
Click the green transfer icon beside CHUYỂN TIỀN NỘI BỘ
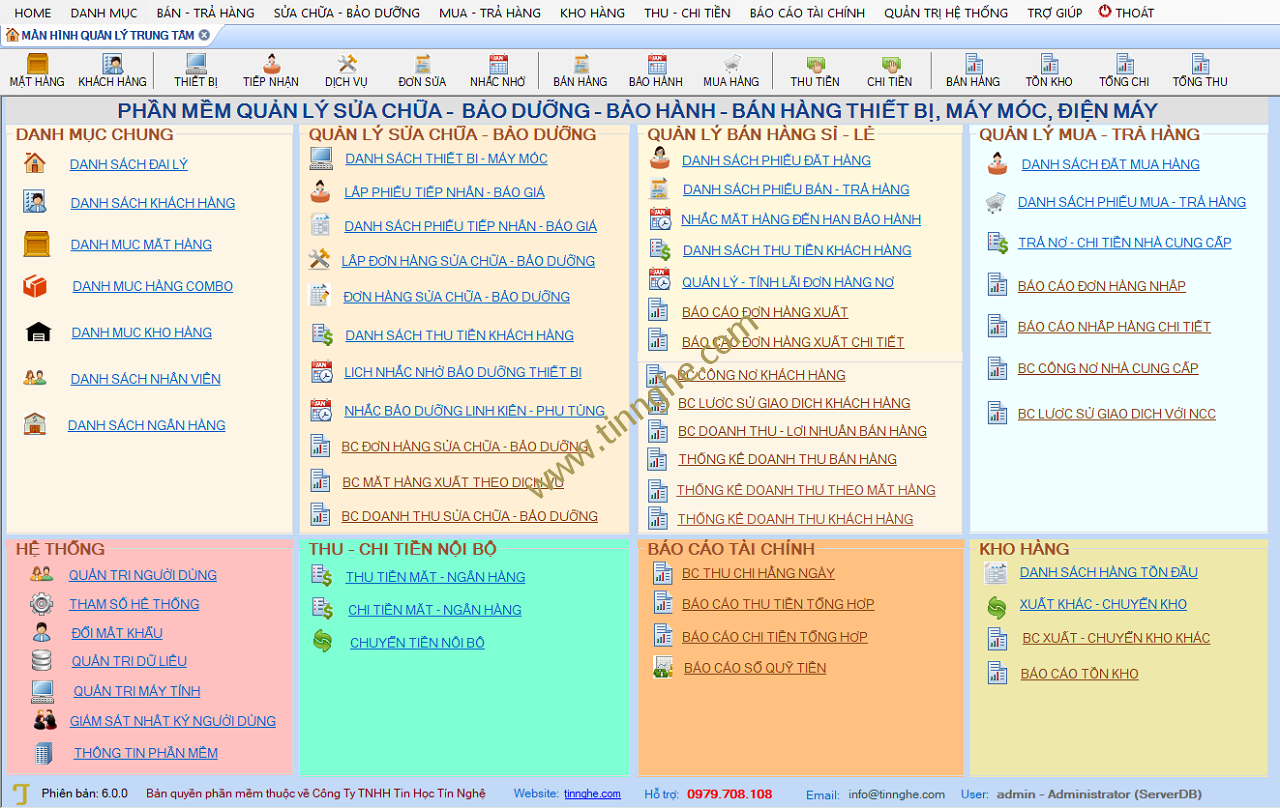point(322,641)
